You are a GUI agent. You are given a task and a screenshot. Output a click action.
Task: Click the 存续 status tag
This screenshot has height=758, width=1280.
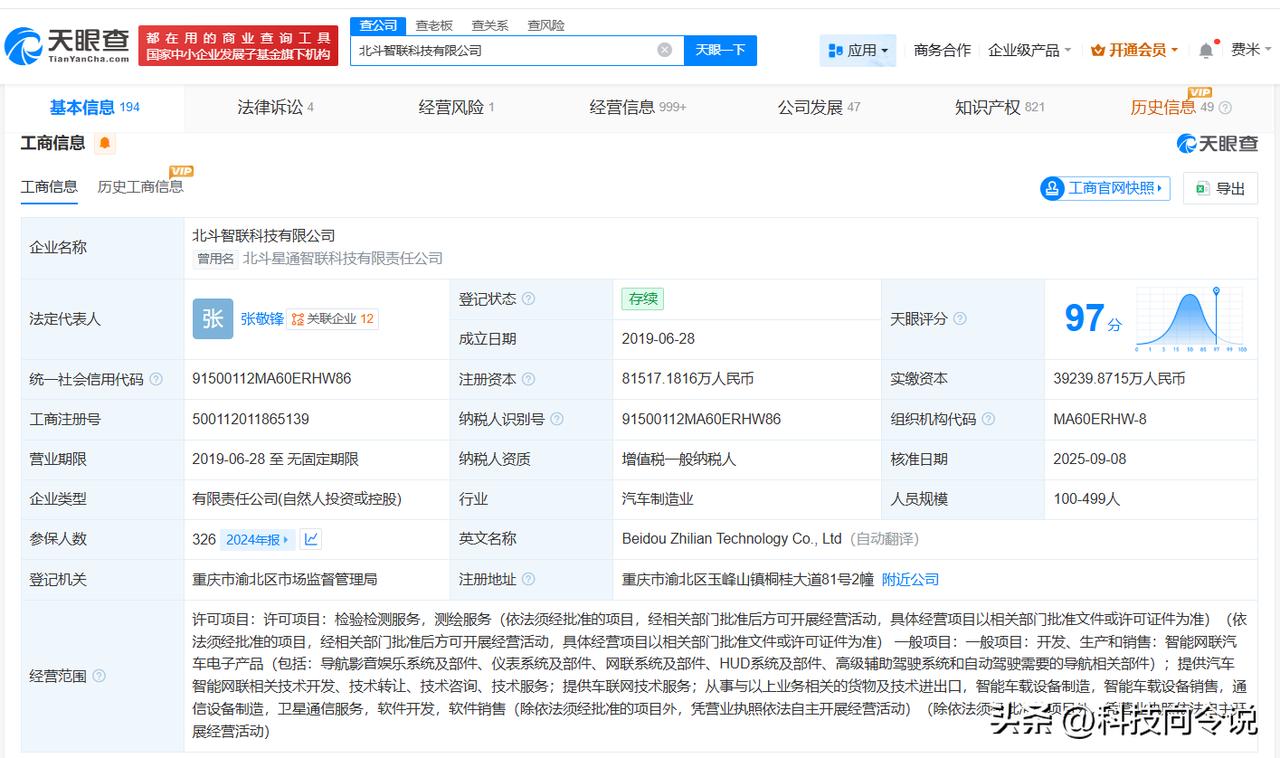click(642, 299)
